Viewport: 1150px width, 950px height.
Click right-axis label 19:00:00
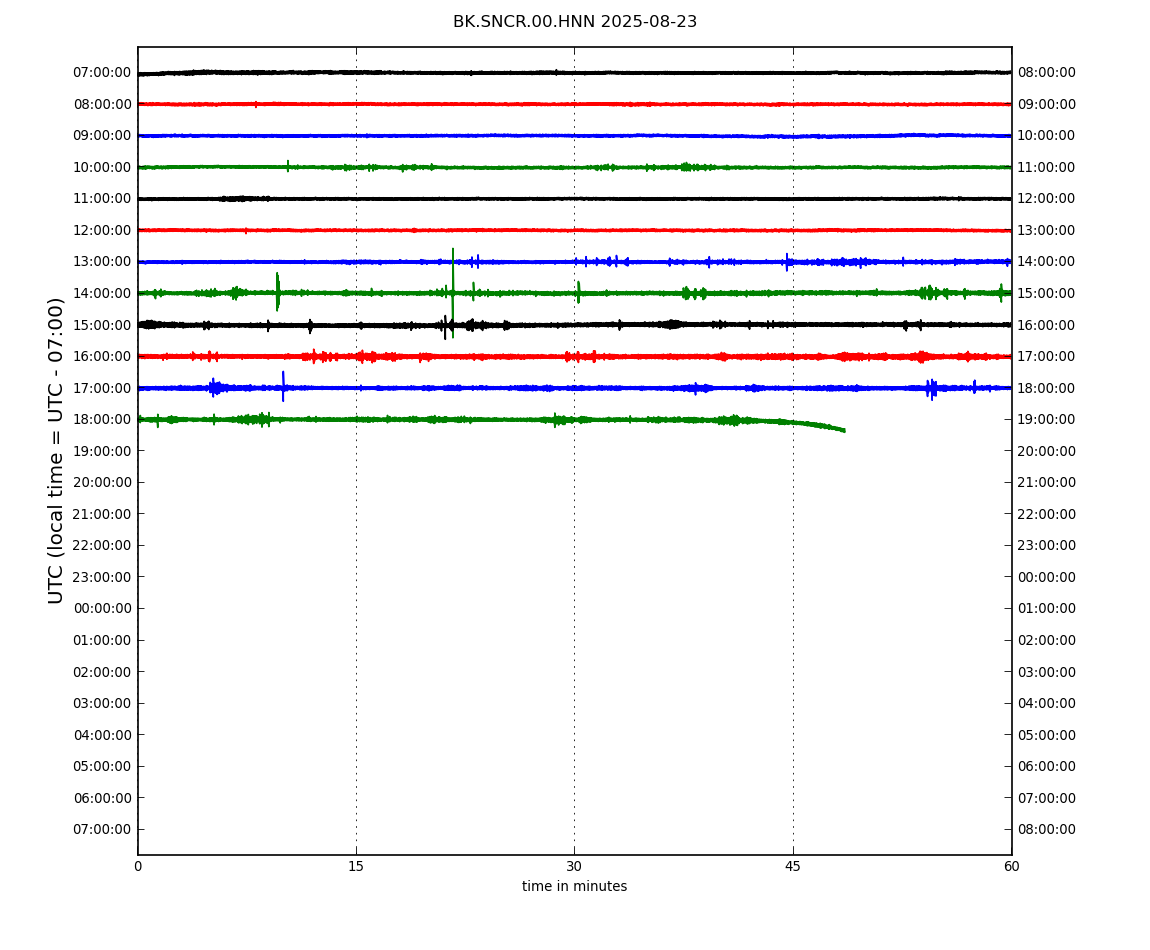click(x=1047, y=420)
